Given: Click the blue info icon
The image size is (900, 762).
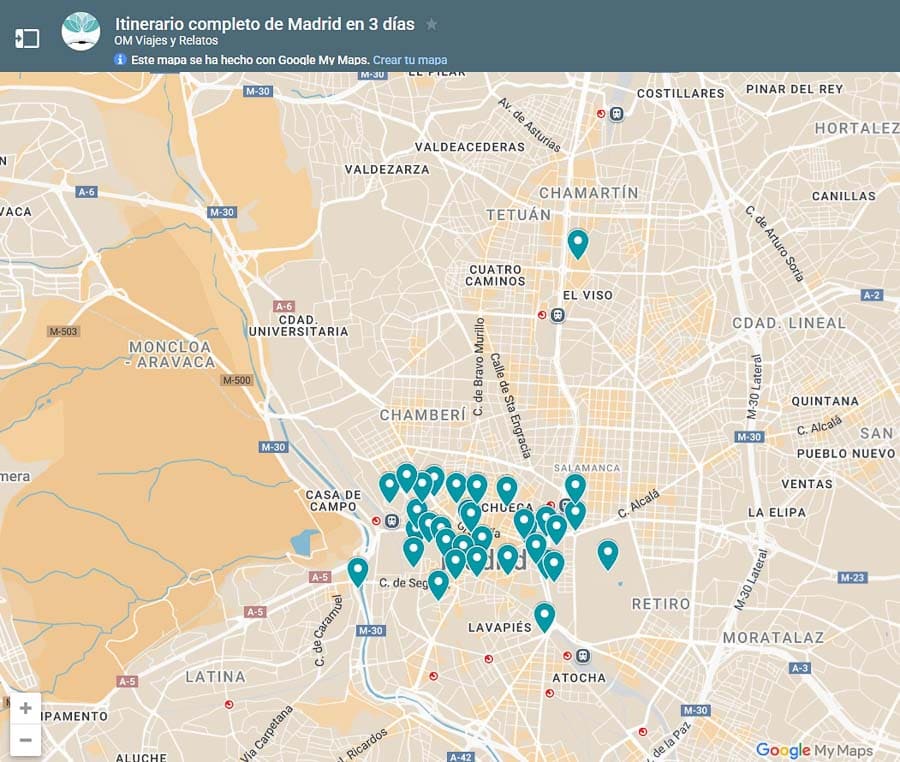Looking at the screenshot, I should [x=120, y=59].
